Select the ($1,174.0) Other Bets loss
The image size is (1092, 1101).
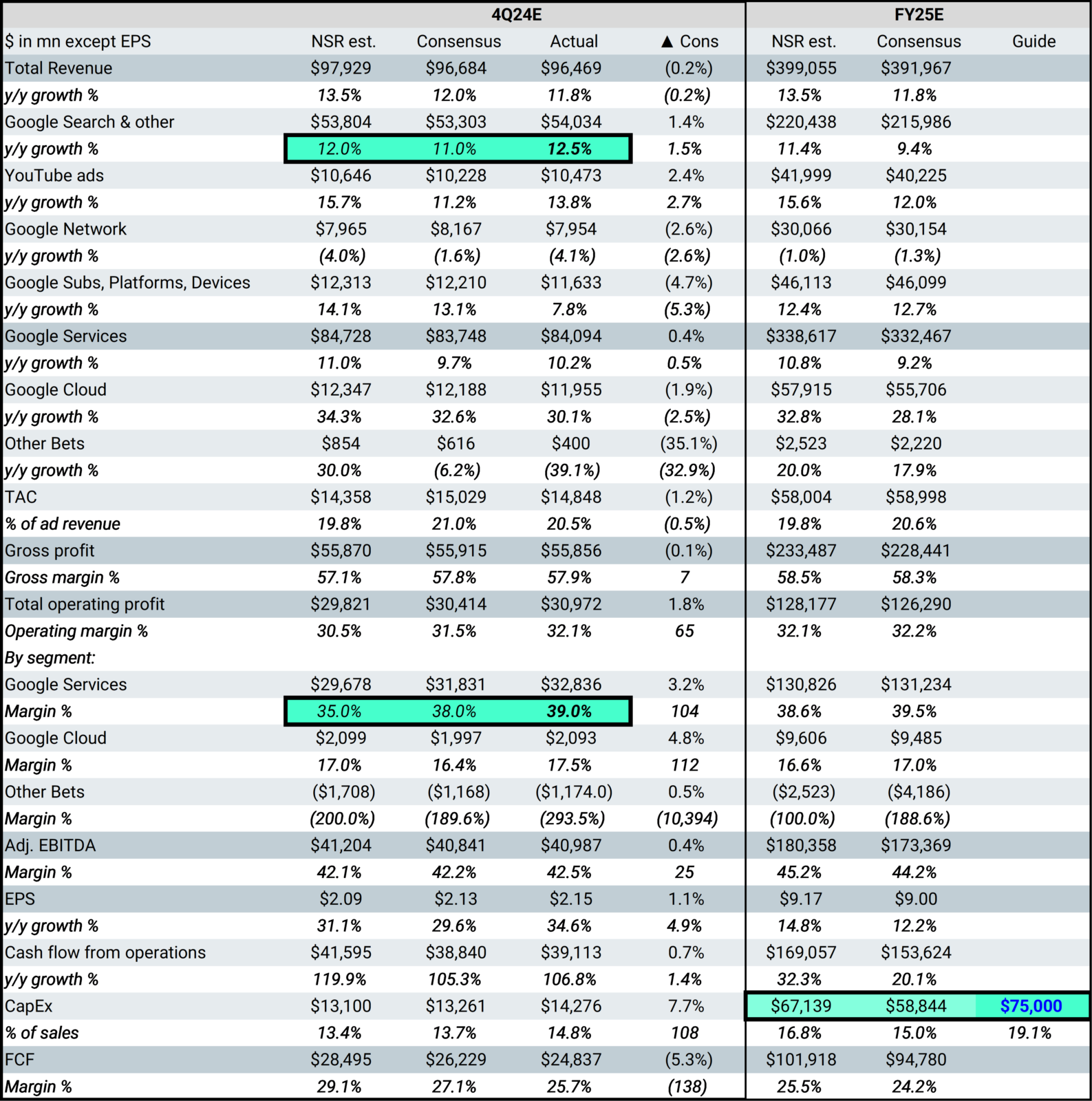[x=573, y=792]
